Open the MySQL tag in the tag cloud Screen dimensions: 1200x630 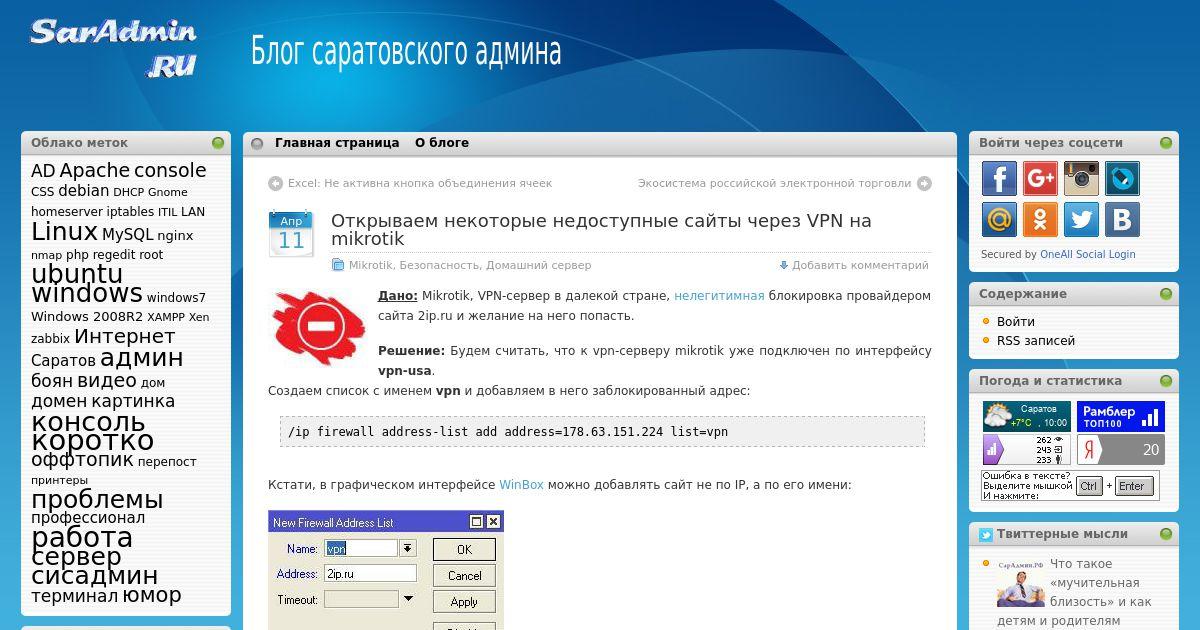[127, 235]
